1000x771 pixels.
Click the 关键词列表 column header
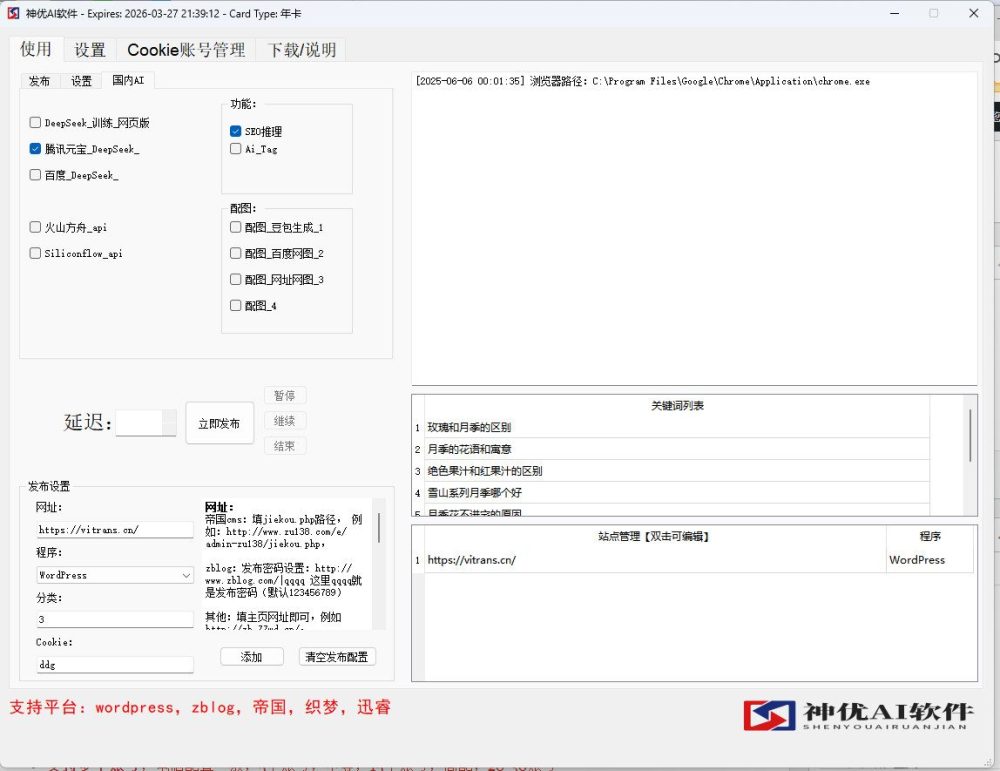point(677,406)
